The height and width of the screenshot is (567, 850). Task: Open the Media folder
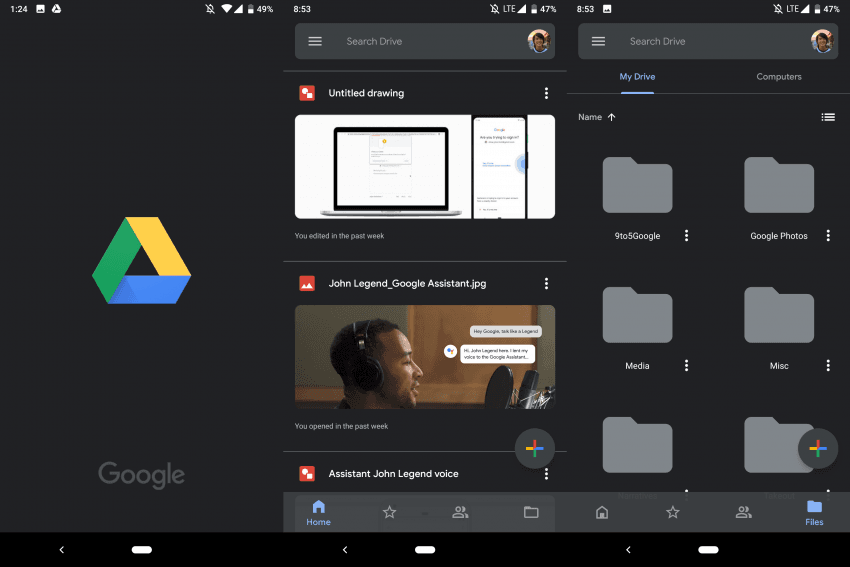coord(637,315)
